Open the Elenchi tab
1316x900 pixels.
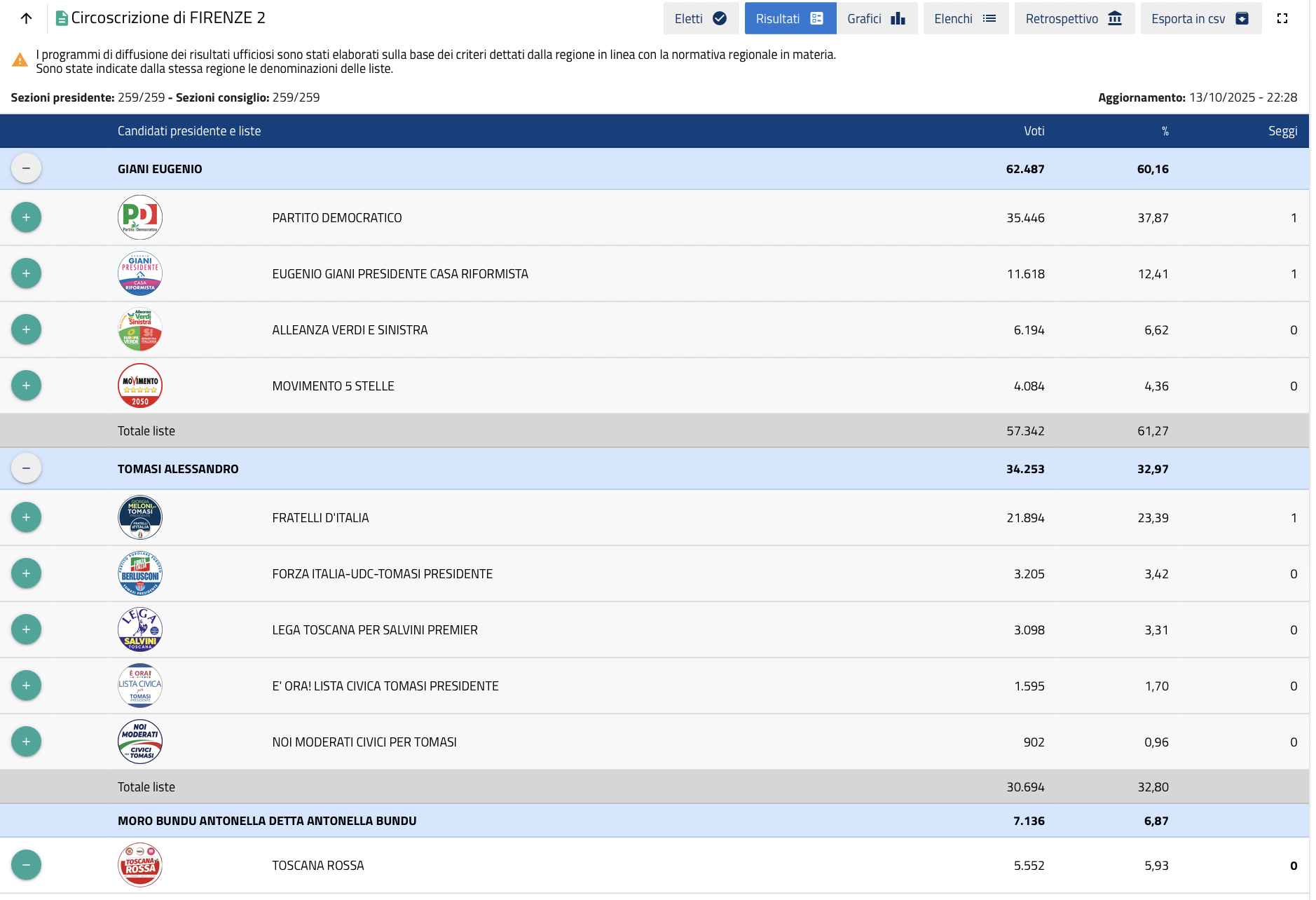[966, 18]
